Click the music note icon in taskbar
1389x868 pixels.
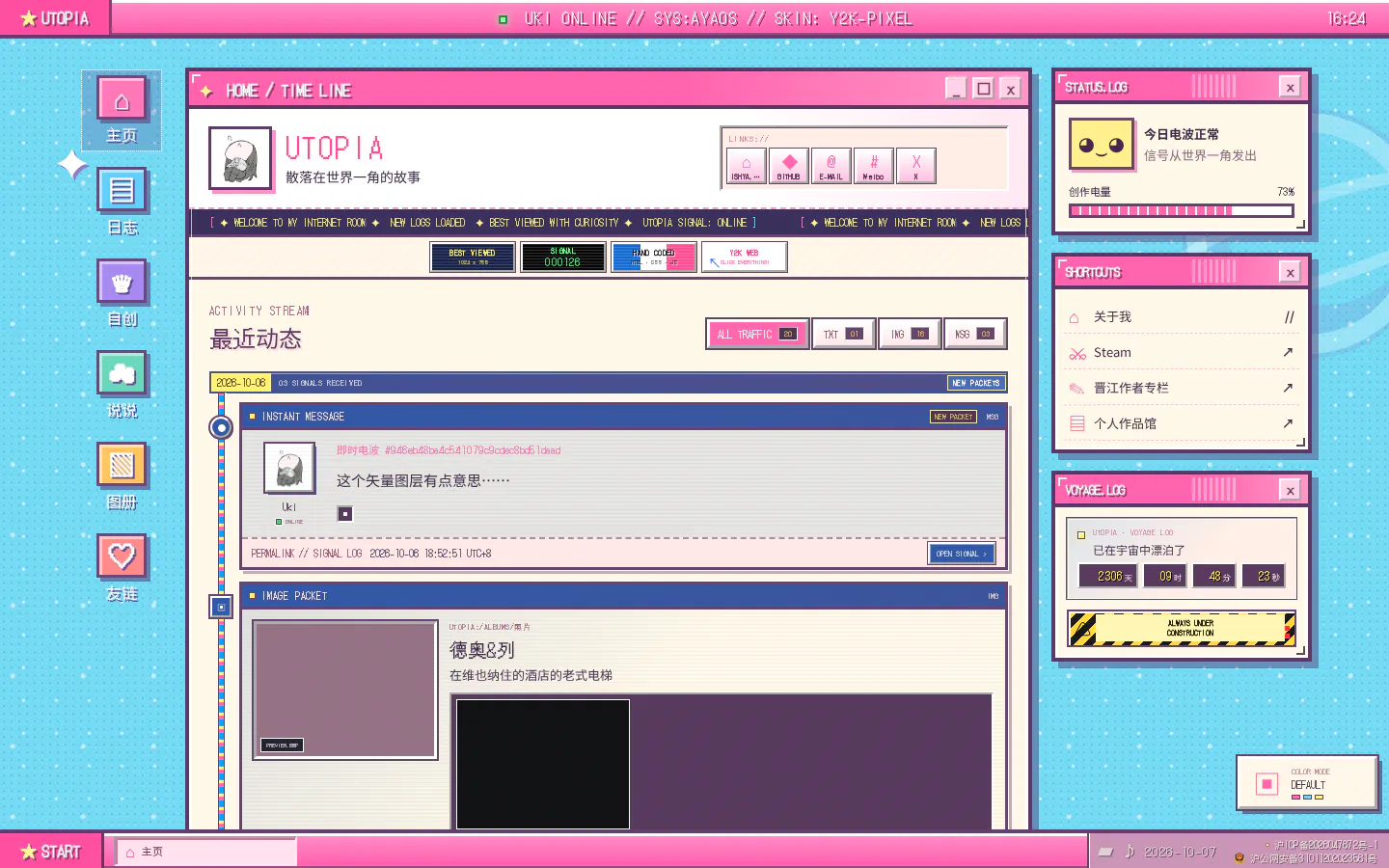pyautogui.click(x=1130, y=852)
